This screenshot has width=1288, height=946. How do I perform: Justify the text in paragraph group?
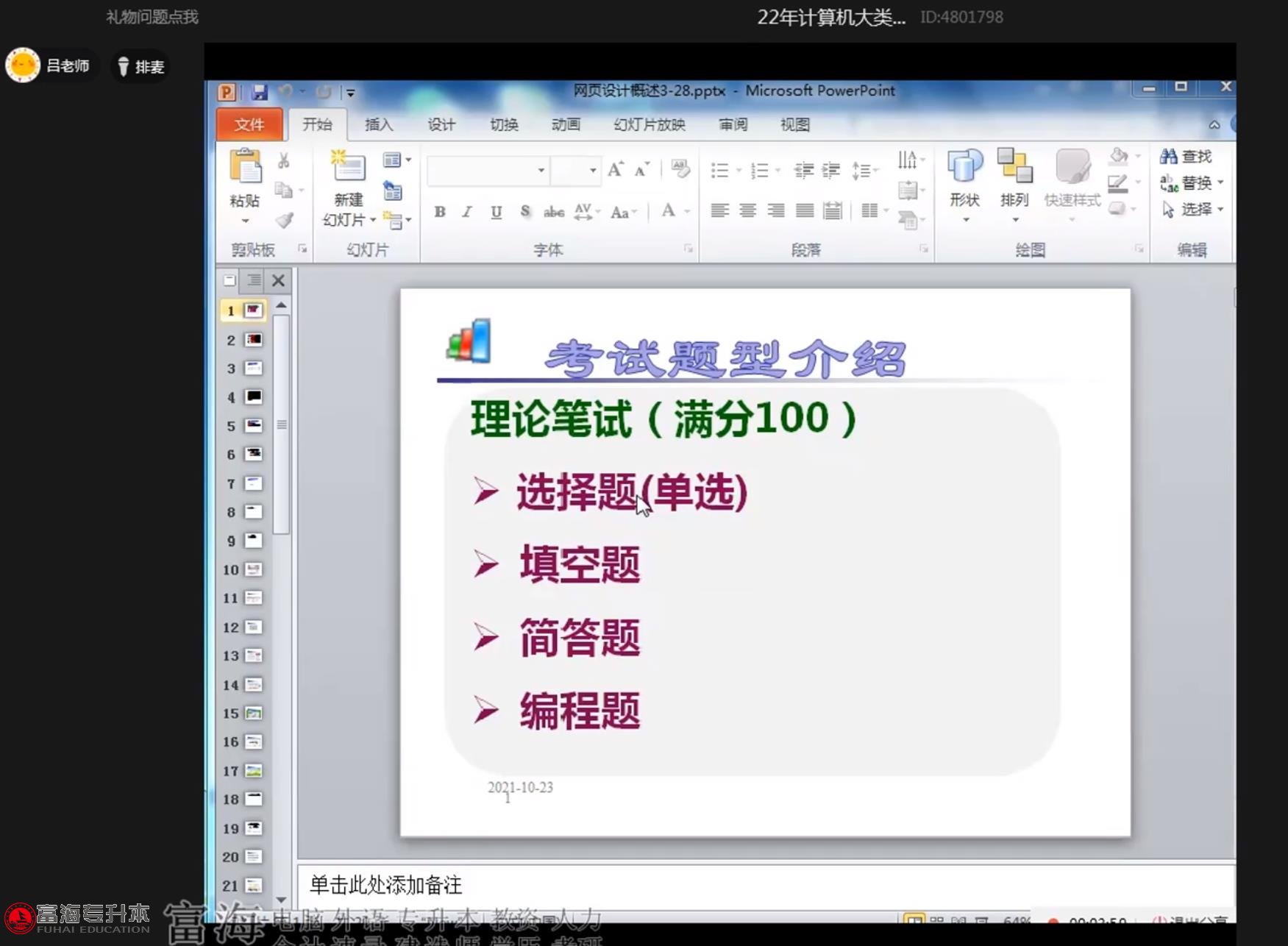pos(805,211)
